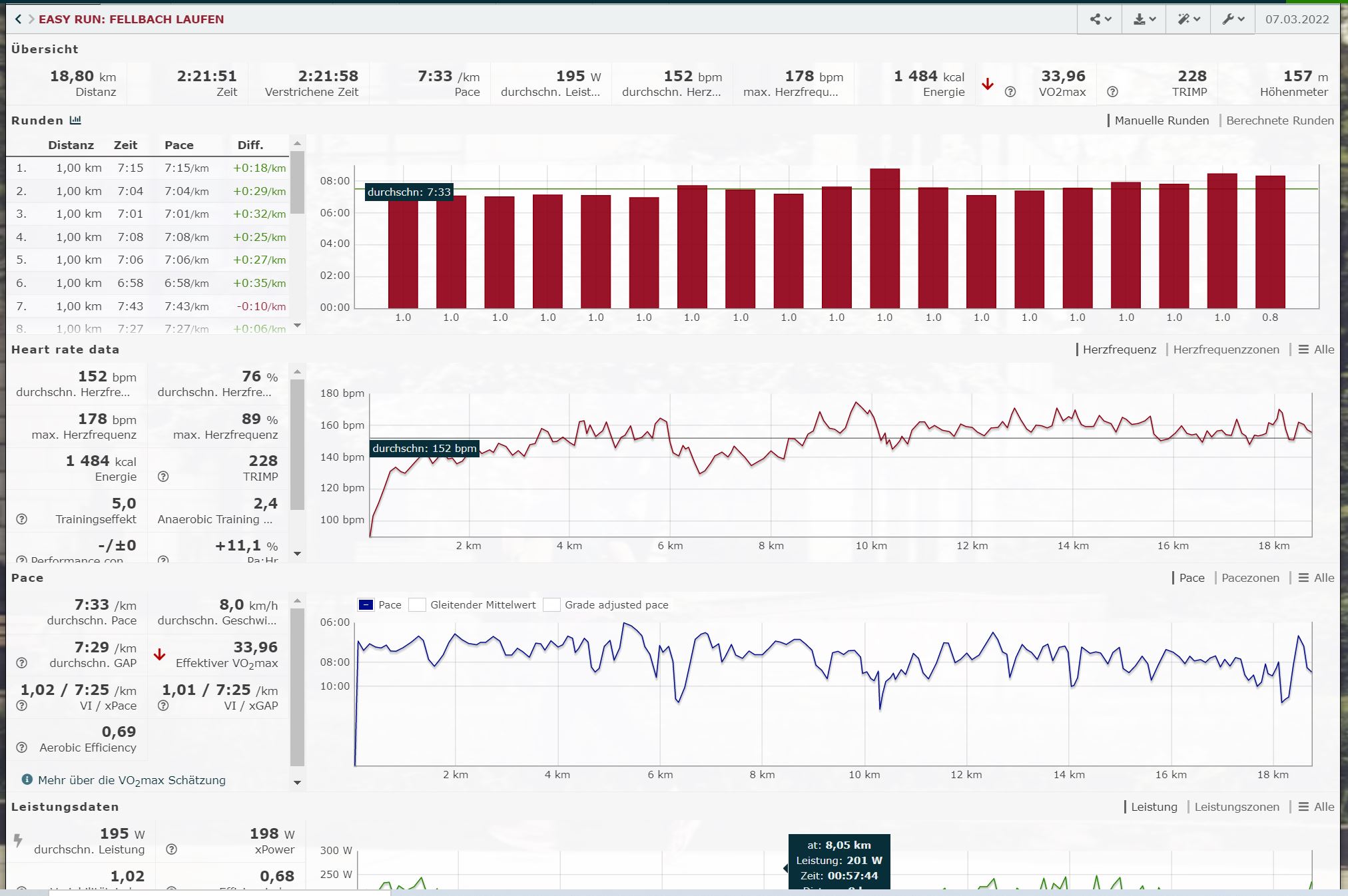Viewport: 1348px width, 896px height.
Task: Open Mehr über die VO2max Schätzung link
Action: [x=131, y=780]
